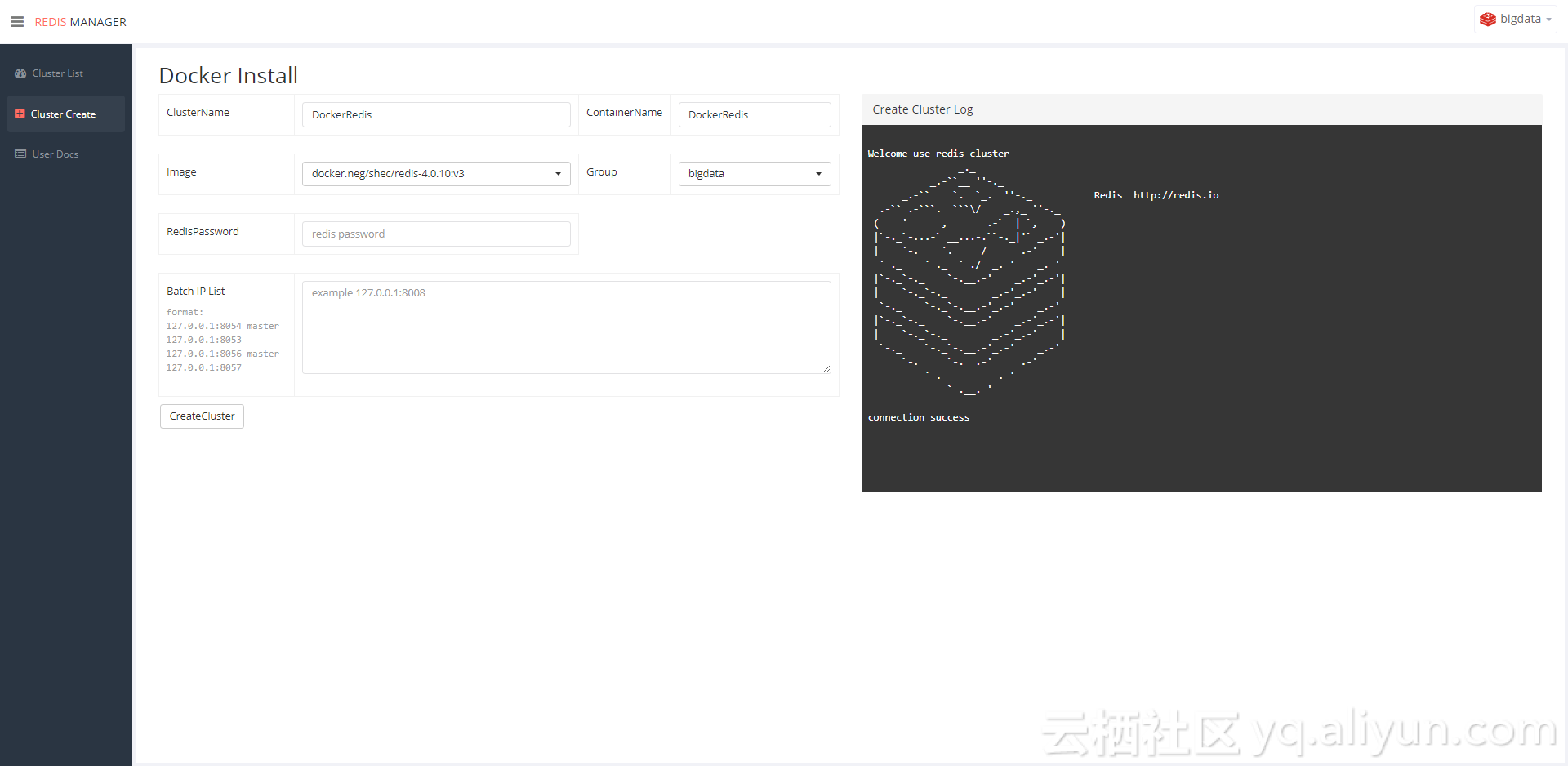The width and height of the screenshot is (1568, 766).
Task: Click the ClusterName input showing DockerRedis
Action: (x=436, y=114)
